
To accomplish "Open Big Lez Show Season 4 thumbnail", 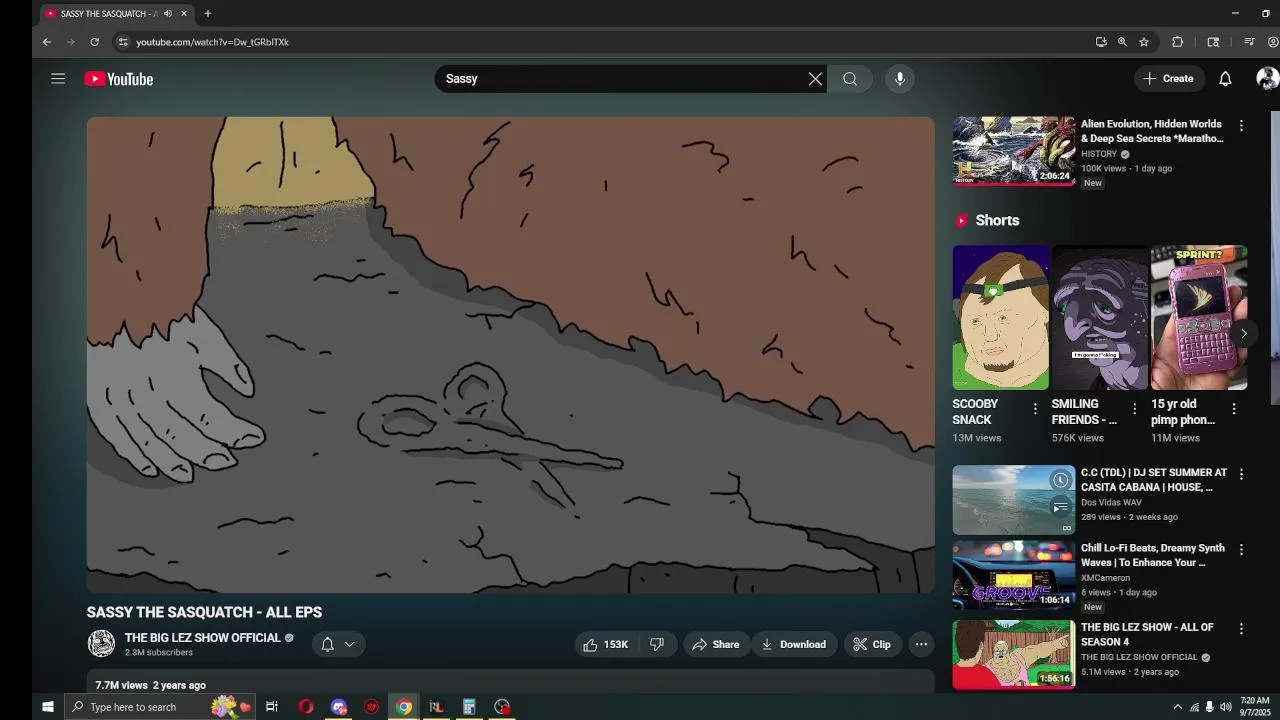I will [x=1013, y=654].
